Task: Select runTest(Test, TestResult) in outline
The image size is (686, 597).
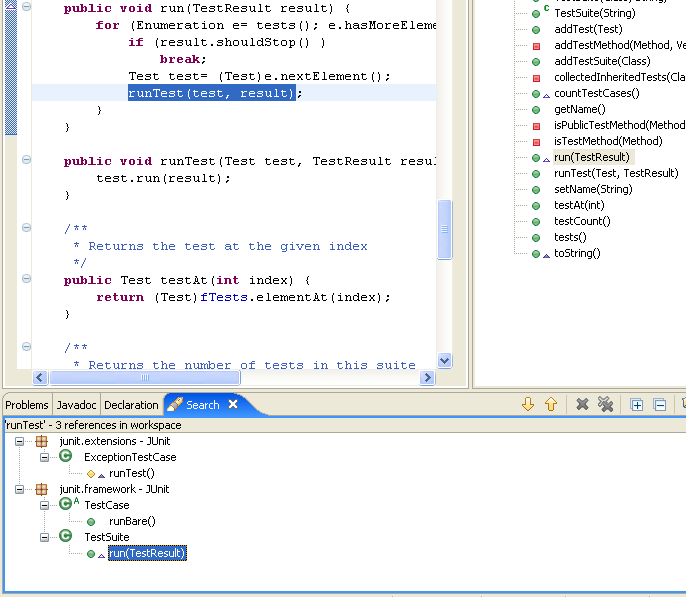Action: point(616,174)
